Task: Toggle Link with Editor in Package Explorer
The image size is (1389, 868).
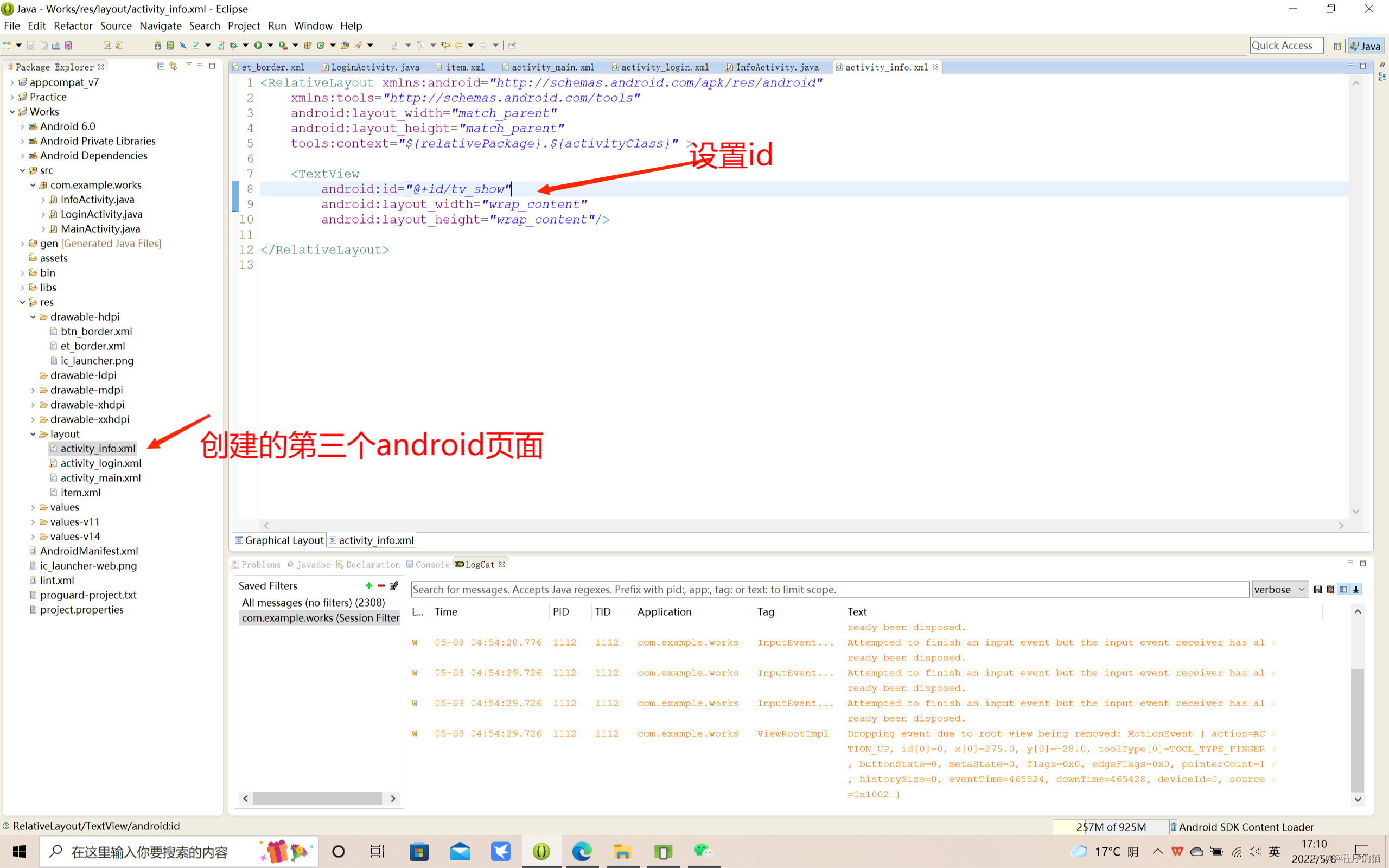Action: click(x=173, y=67)
